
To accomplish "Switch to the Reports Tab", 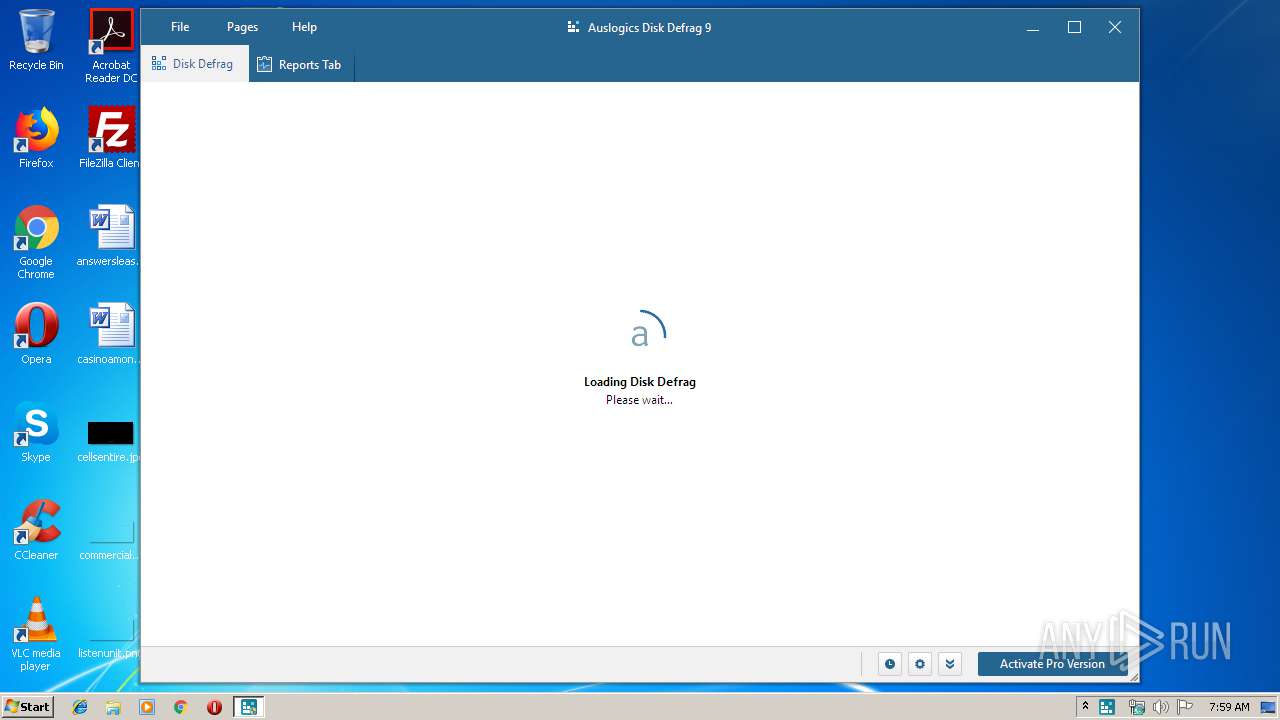I will (300, 65).
